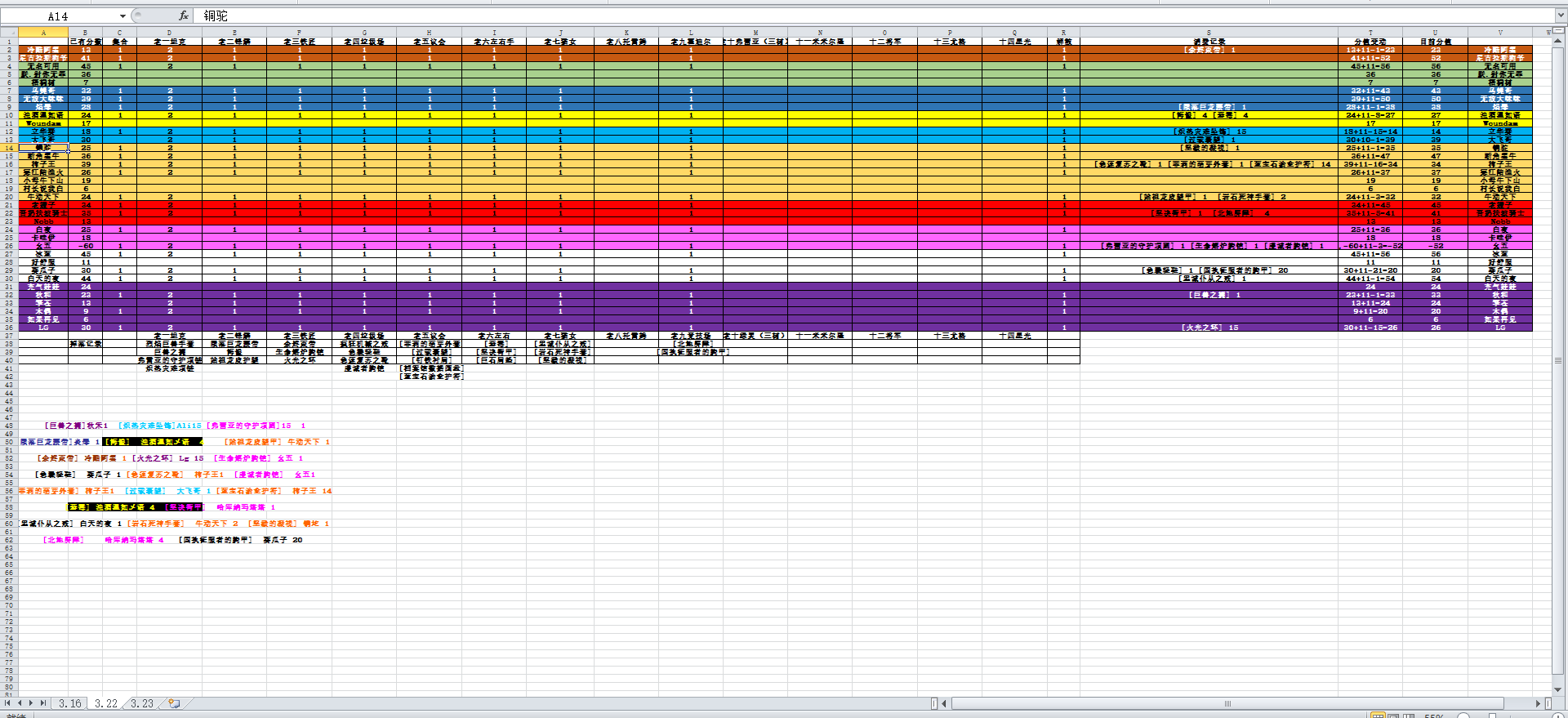Click the horizontal scrollbar right arrow
Image resolution: width=1568 pixels, height=718 pixels.
[x=1538, y=703]
